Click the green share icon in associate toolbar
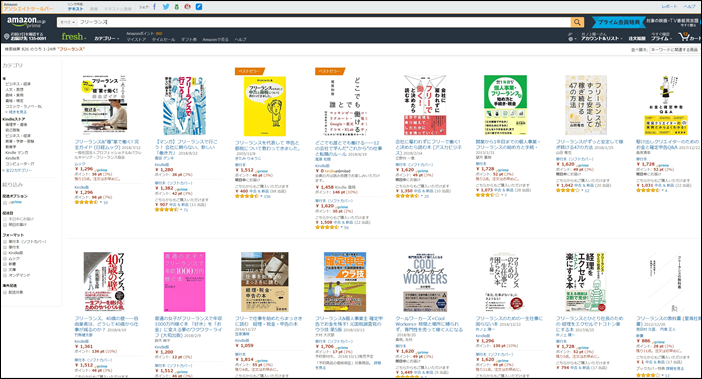 (x=177, y=7)
